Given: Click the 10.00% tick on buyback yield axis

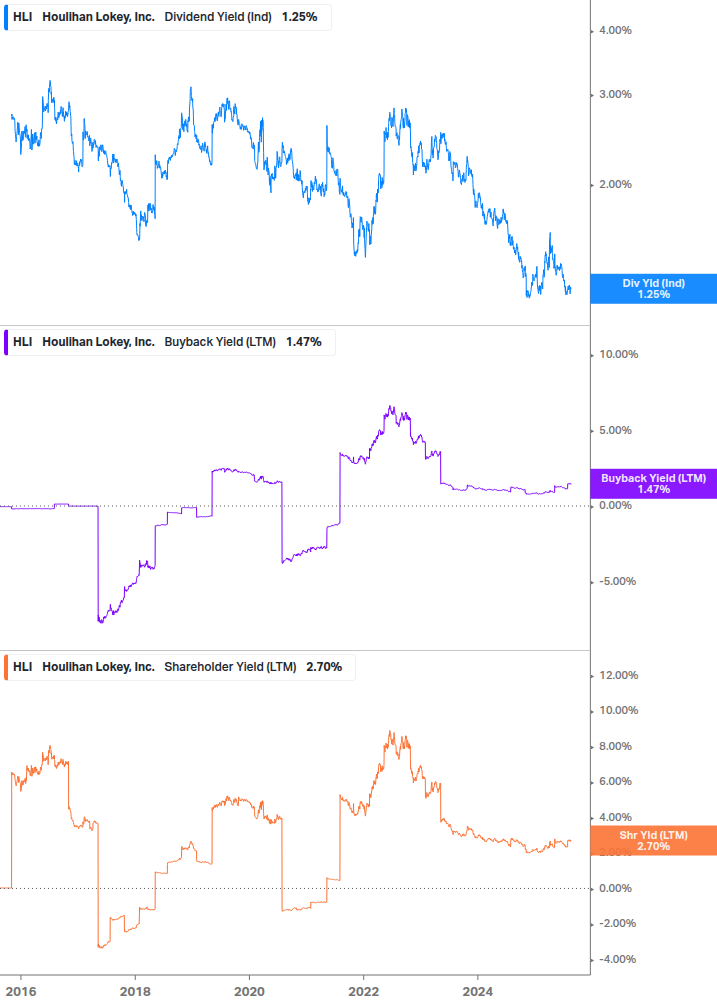Looking at the screenshot, I should (618, 354).
